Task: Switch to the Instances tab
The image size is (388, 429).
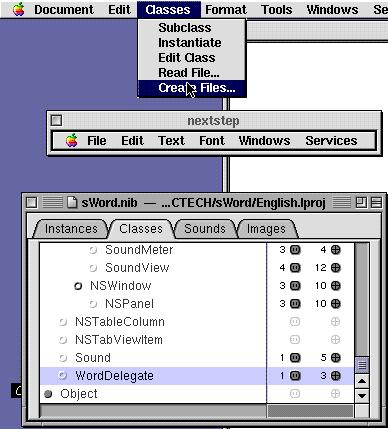Action: coord(71,229)
